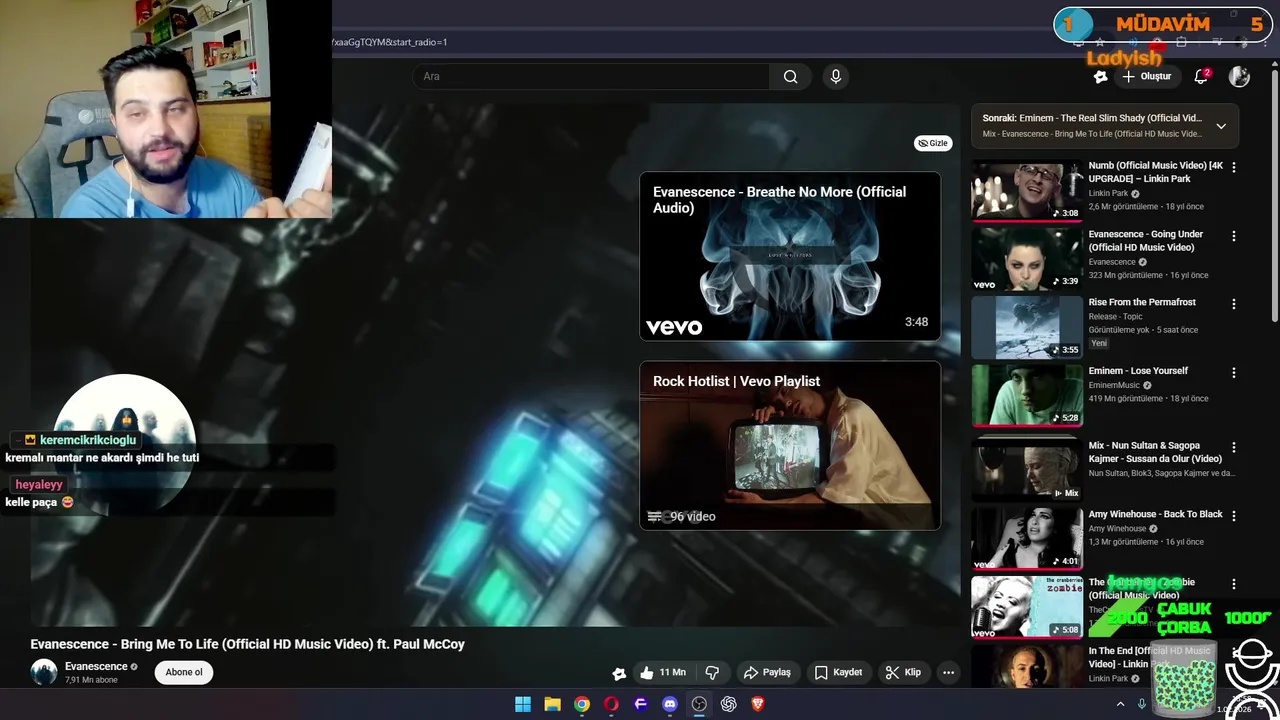Open the account avatar menu
This screenshot has height=720, width=1280.
(1239, 76)
